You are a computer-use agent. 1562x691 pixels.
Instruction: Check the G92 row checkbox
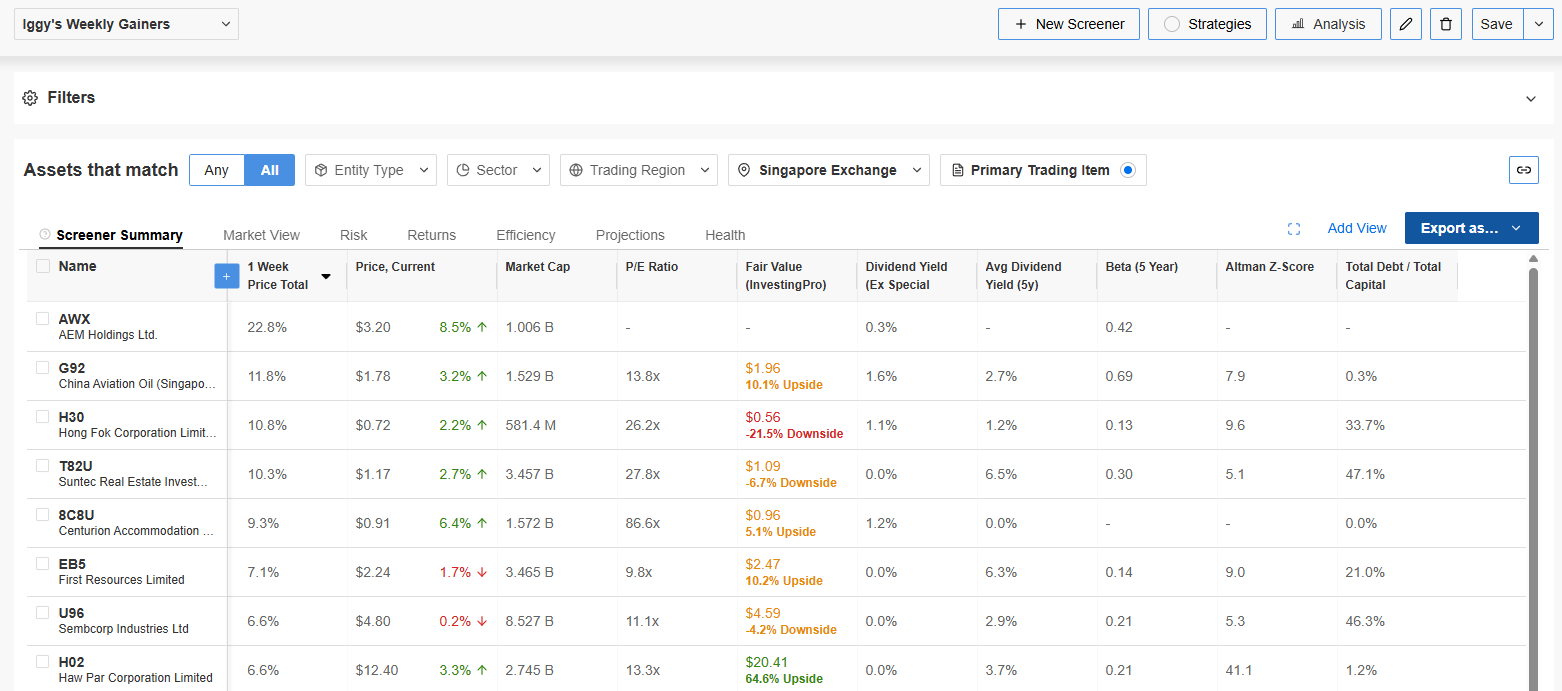(x=43, y=367)
